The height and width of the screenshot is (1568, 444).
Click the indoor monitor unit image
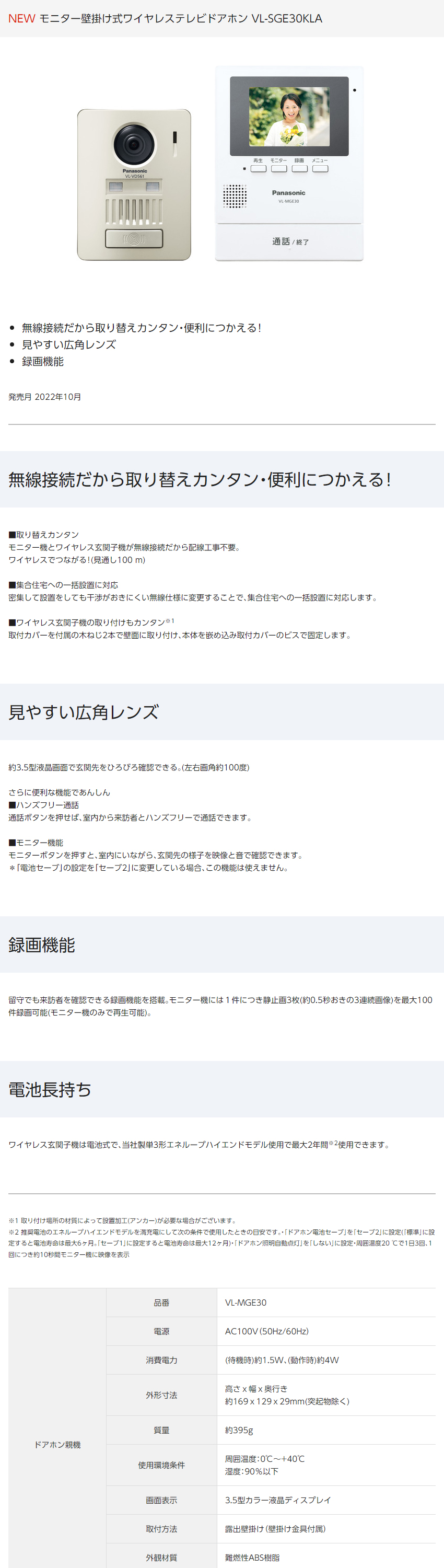click(289, 164)
